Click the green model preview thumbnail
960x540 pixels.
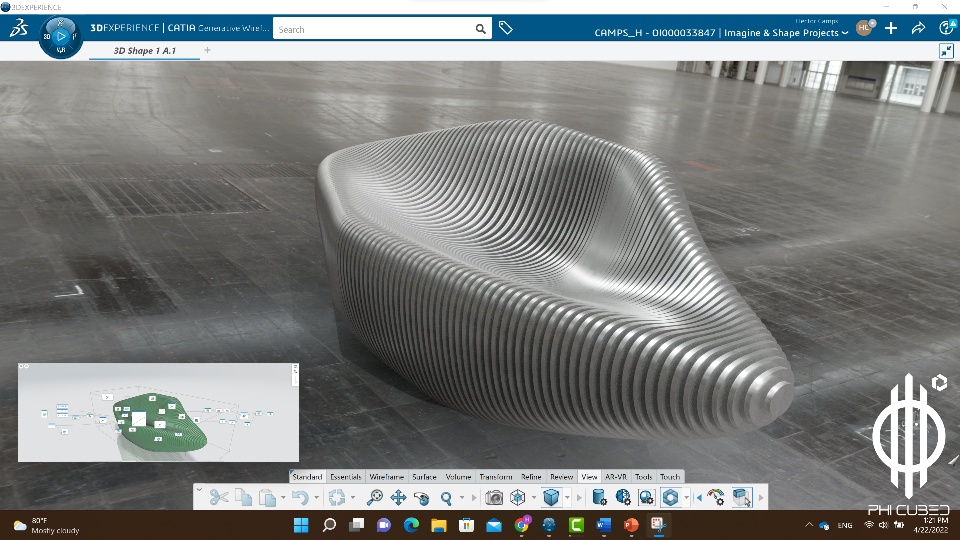[x=159, y=412]
